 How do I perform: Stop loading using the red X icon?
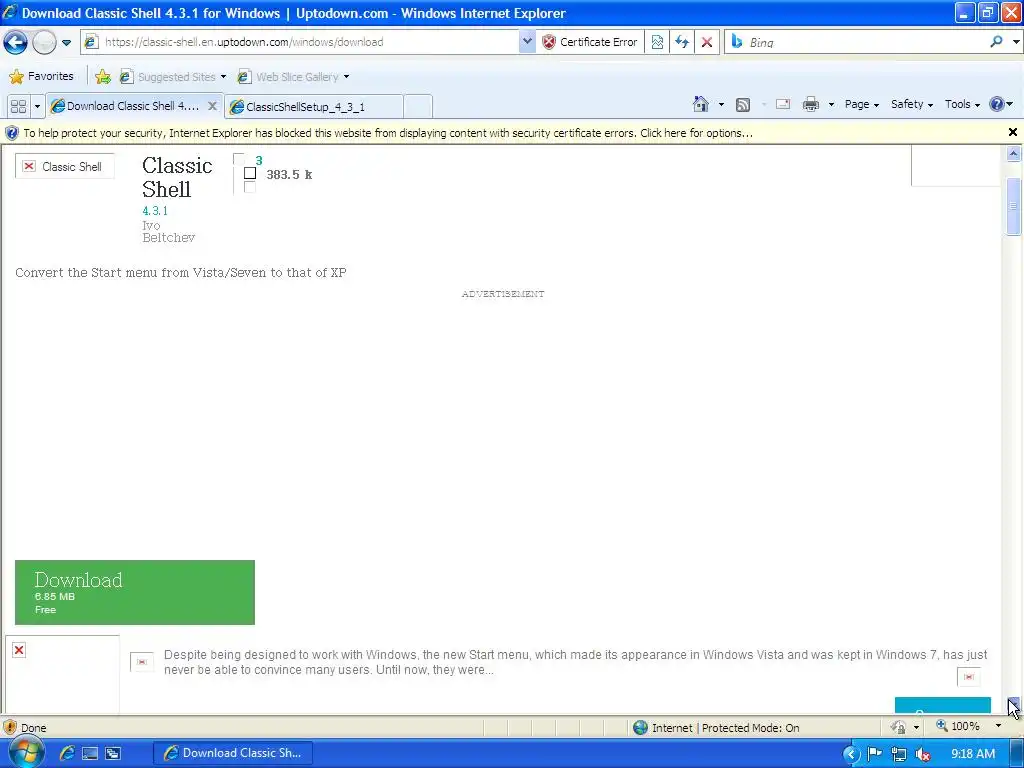click(707, 42)
